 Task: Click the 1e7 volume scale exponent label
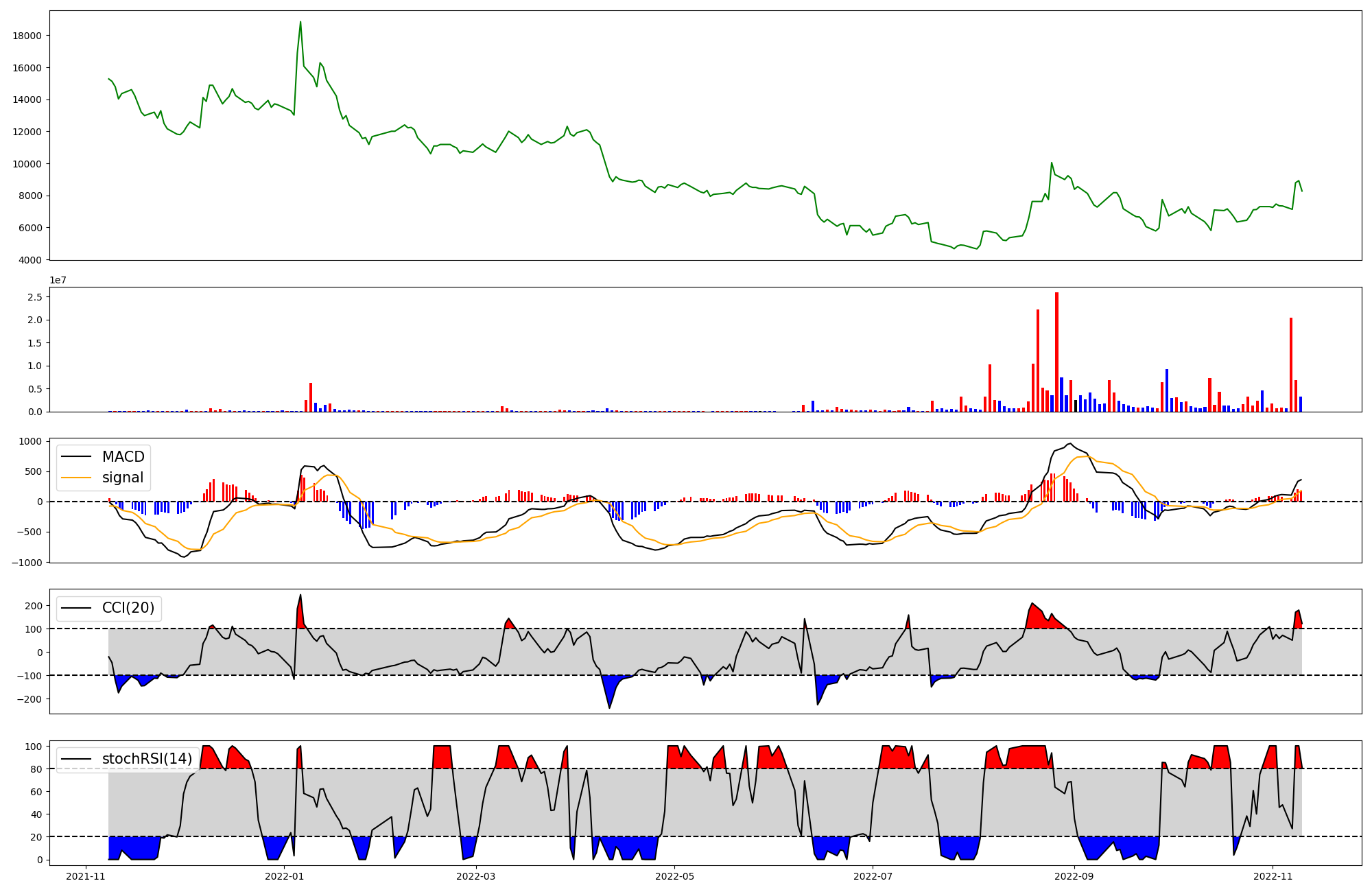58,280
